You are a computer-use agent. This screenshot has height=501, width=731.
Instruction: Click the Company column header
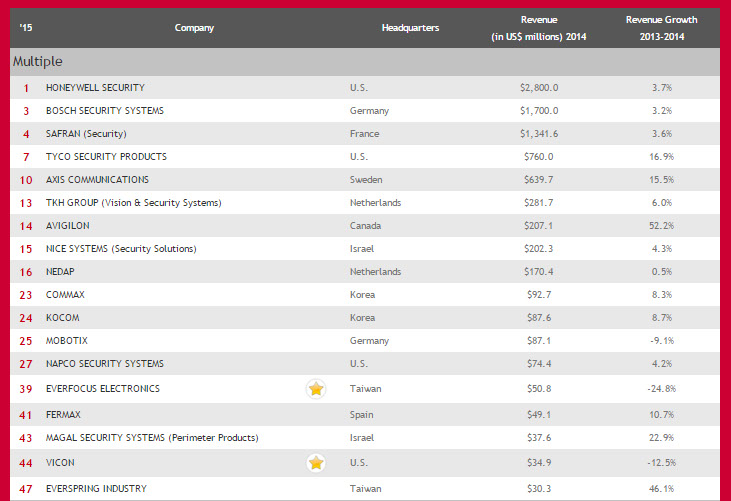click(194, 28)
